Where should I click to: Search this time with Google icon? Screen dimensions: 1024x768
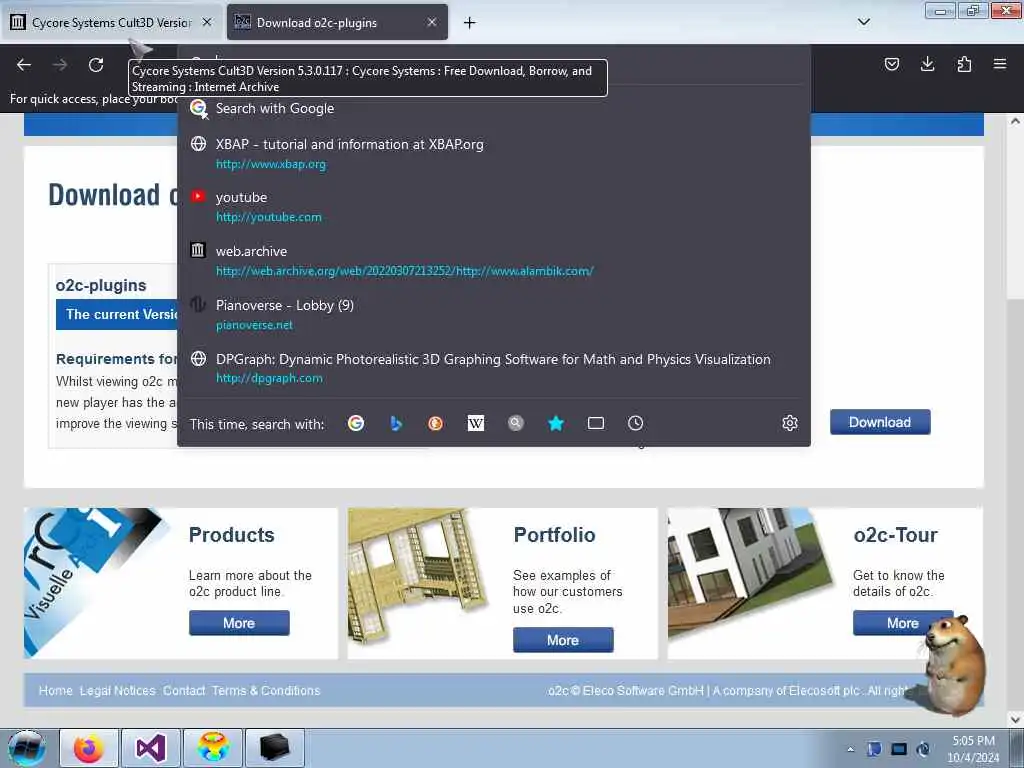(356, 423)
